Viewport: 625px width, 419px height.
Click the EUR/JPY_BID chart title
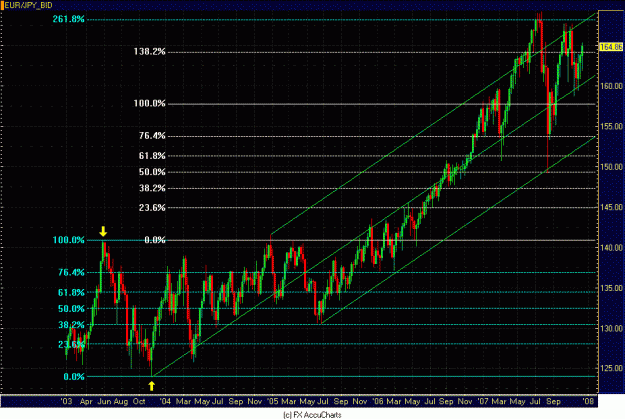(x=28, y=5)
